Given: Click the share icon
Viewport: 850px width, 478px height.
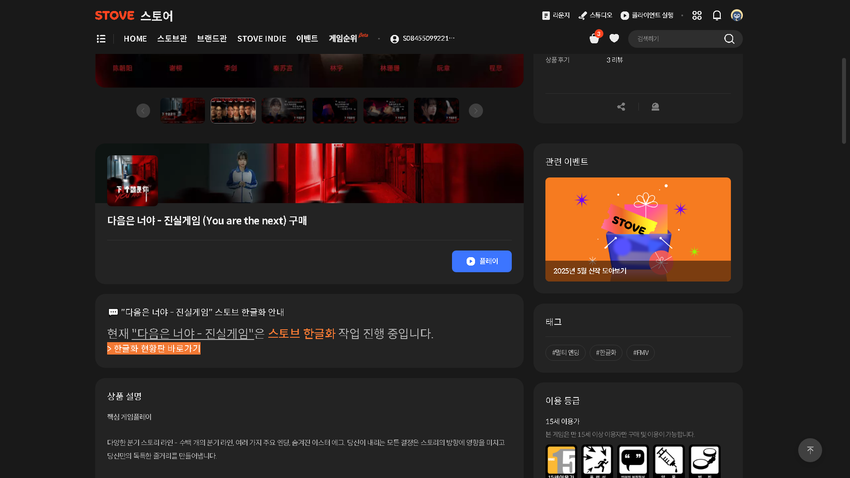Looking at the screenshot, I should coord(621,107).
